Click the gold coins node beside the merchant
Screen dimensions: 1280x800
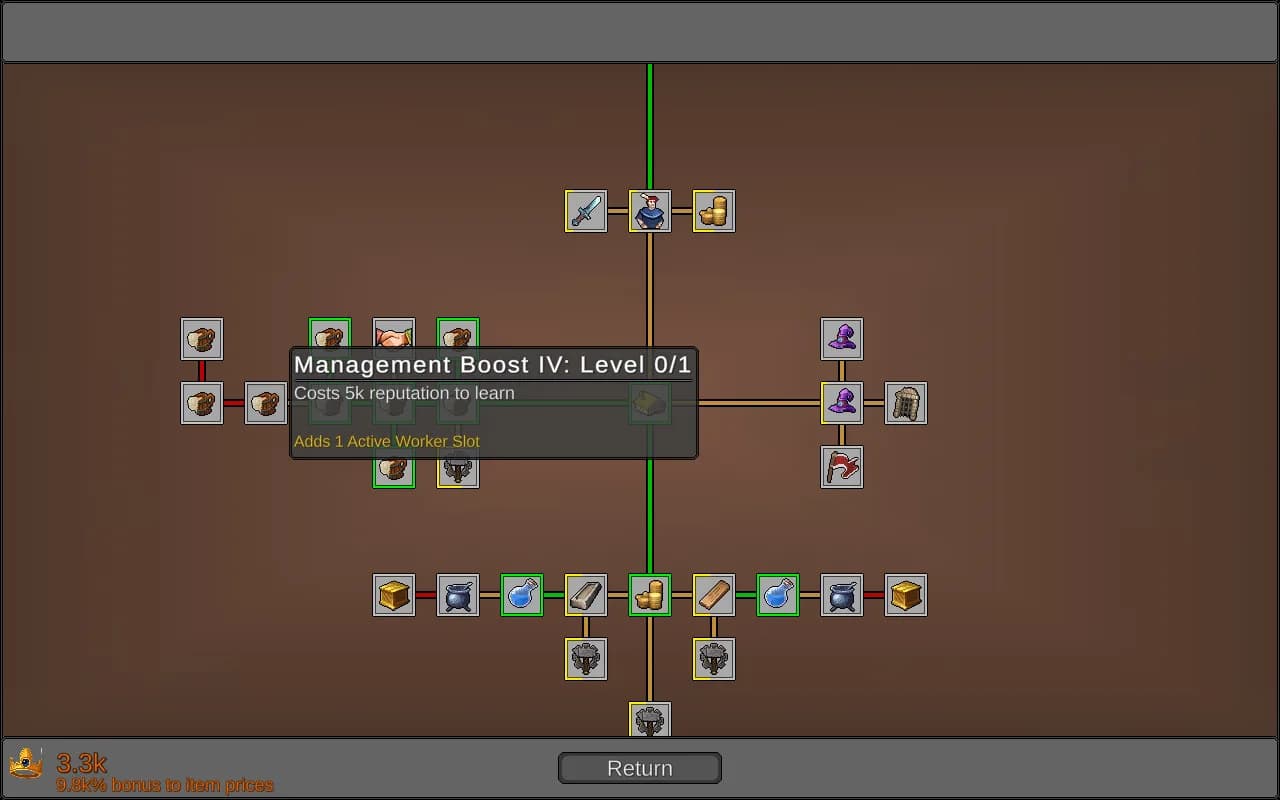coord(714,211)
